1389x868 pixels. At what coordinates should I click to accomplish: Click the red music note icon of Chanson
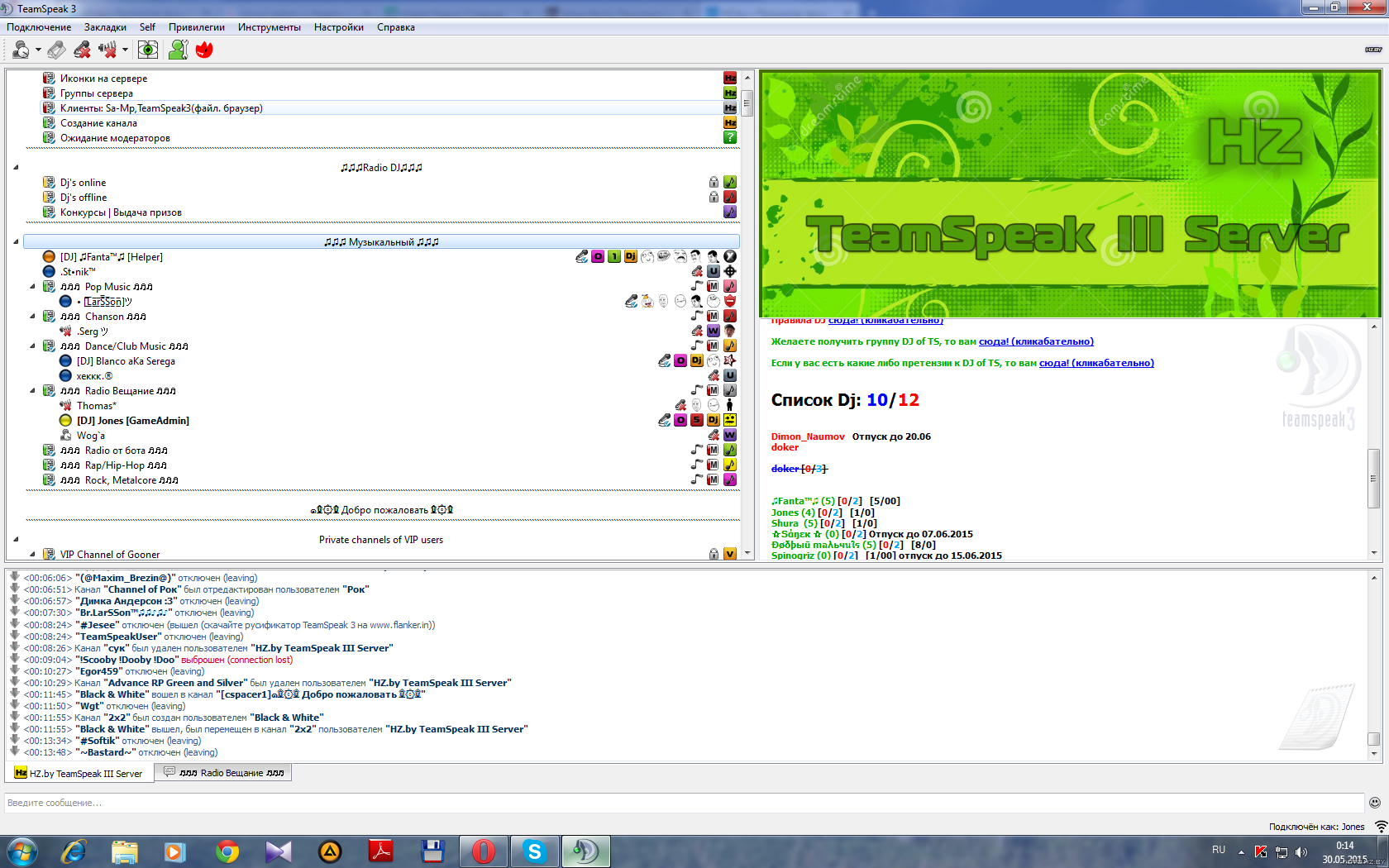coord(730,317)
